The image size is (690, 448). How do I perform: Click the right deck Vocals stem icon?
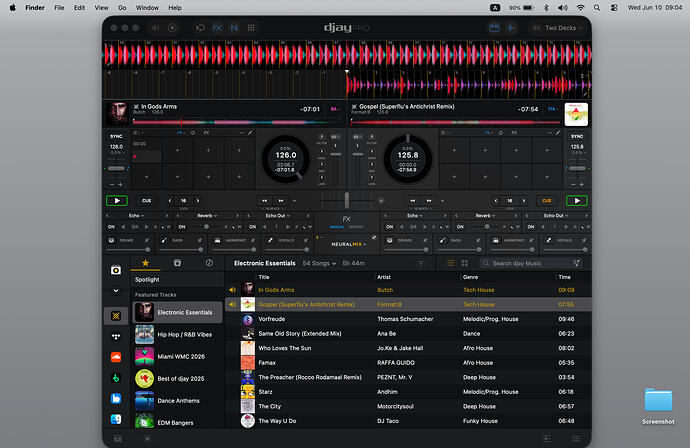tap(549, 240)
